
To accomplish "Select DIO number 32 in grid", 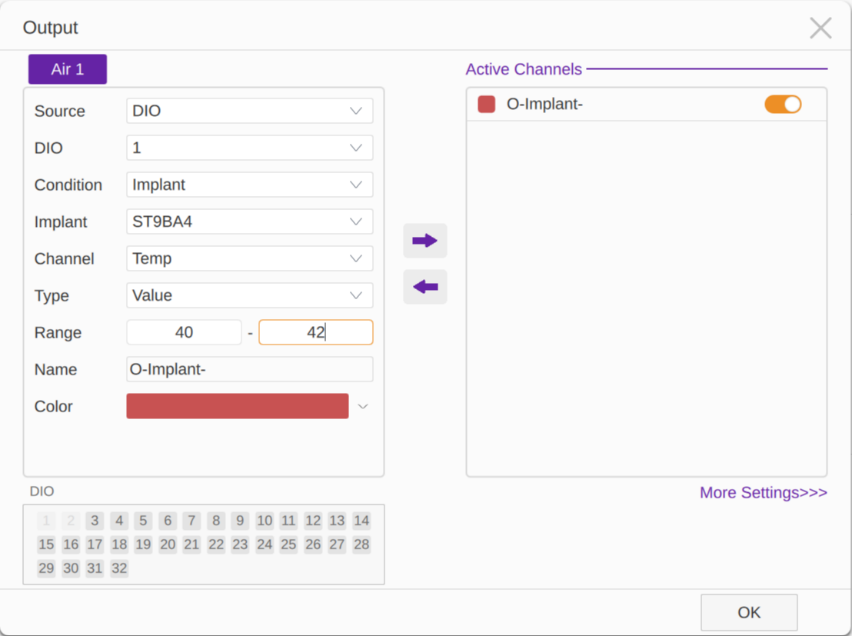I will coord(119,569).
